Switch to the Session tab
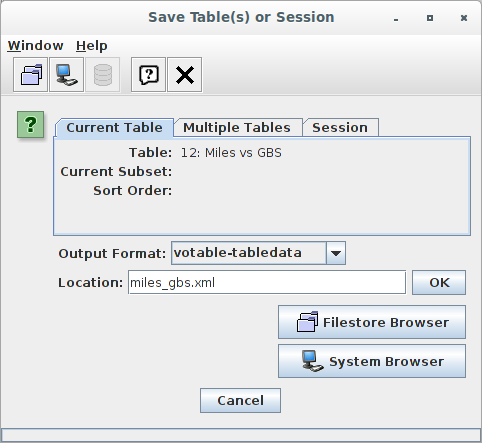The height and width of the screenshot is (443, 482). (340, 128)
